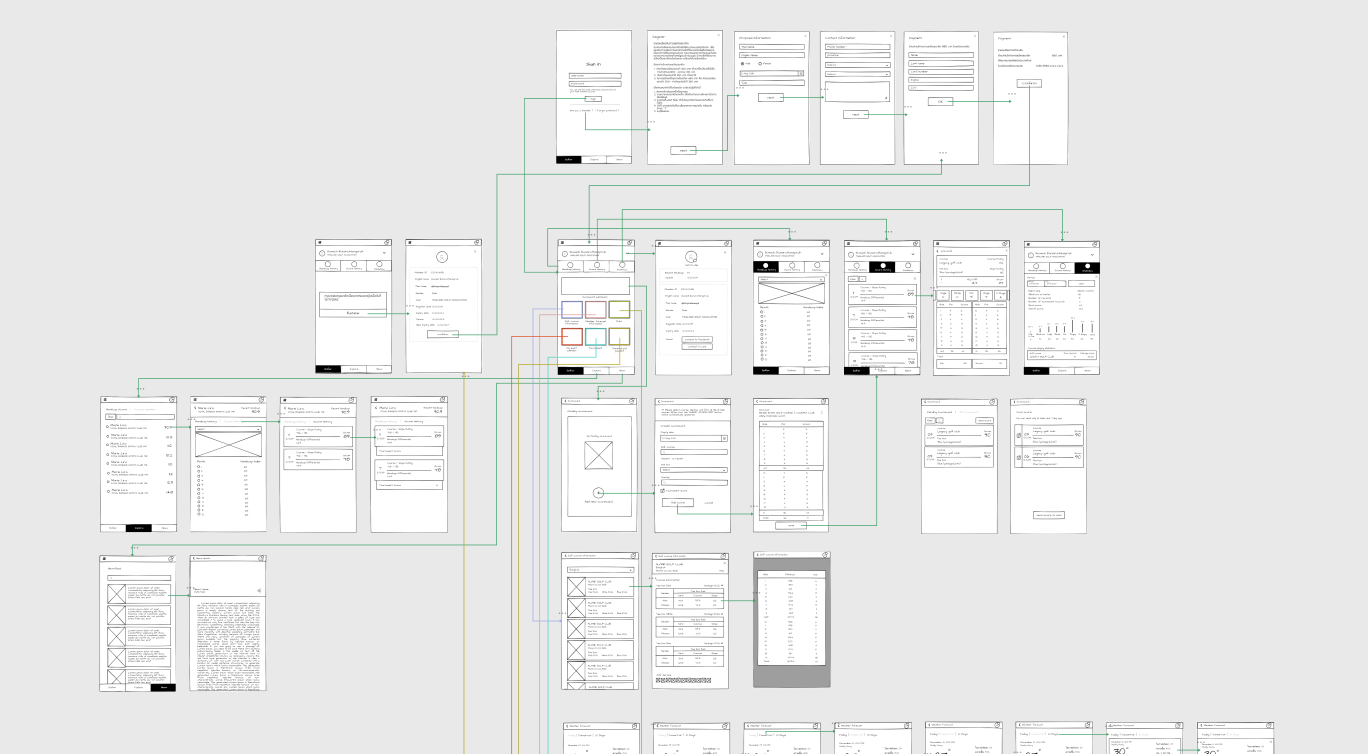The width and height of the screenshot is (1368, 754).
Task: Switch to News tab on Sign In screen
Action: tap(619, 159)
